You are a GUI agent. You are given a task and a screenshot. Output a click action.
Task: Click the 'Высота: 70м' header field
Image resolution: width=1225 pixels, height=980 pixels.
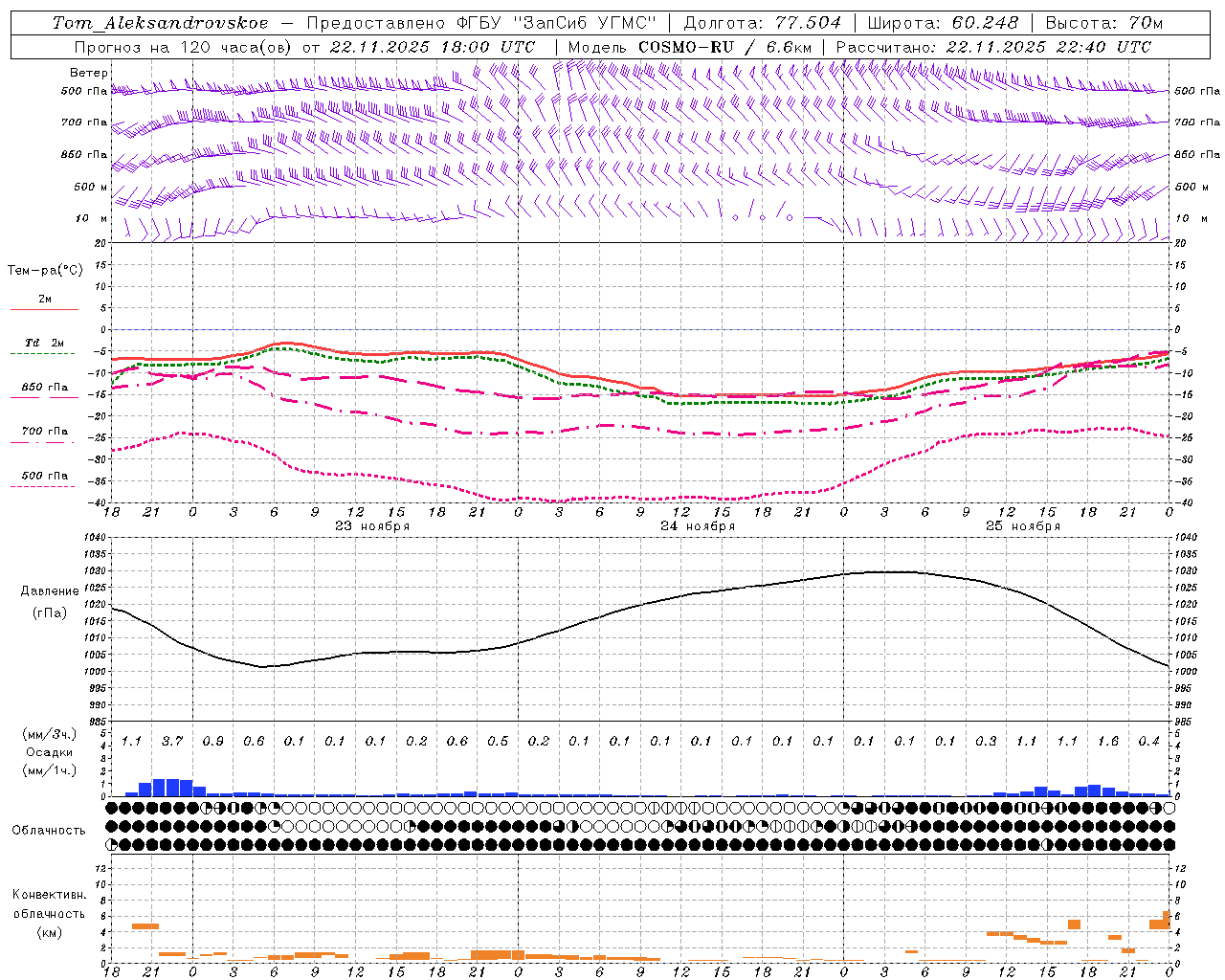click(x=1104, y=23)
